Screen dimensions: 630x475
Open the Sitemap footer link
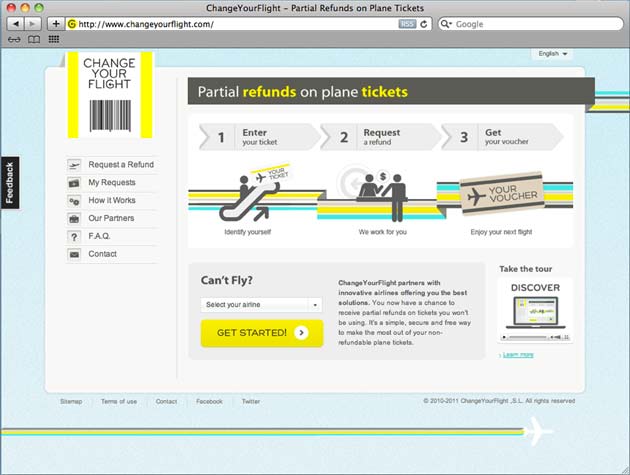pos(71,401)
